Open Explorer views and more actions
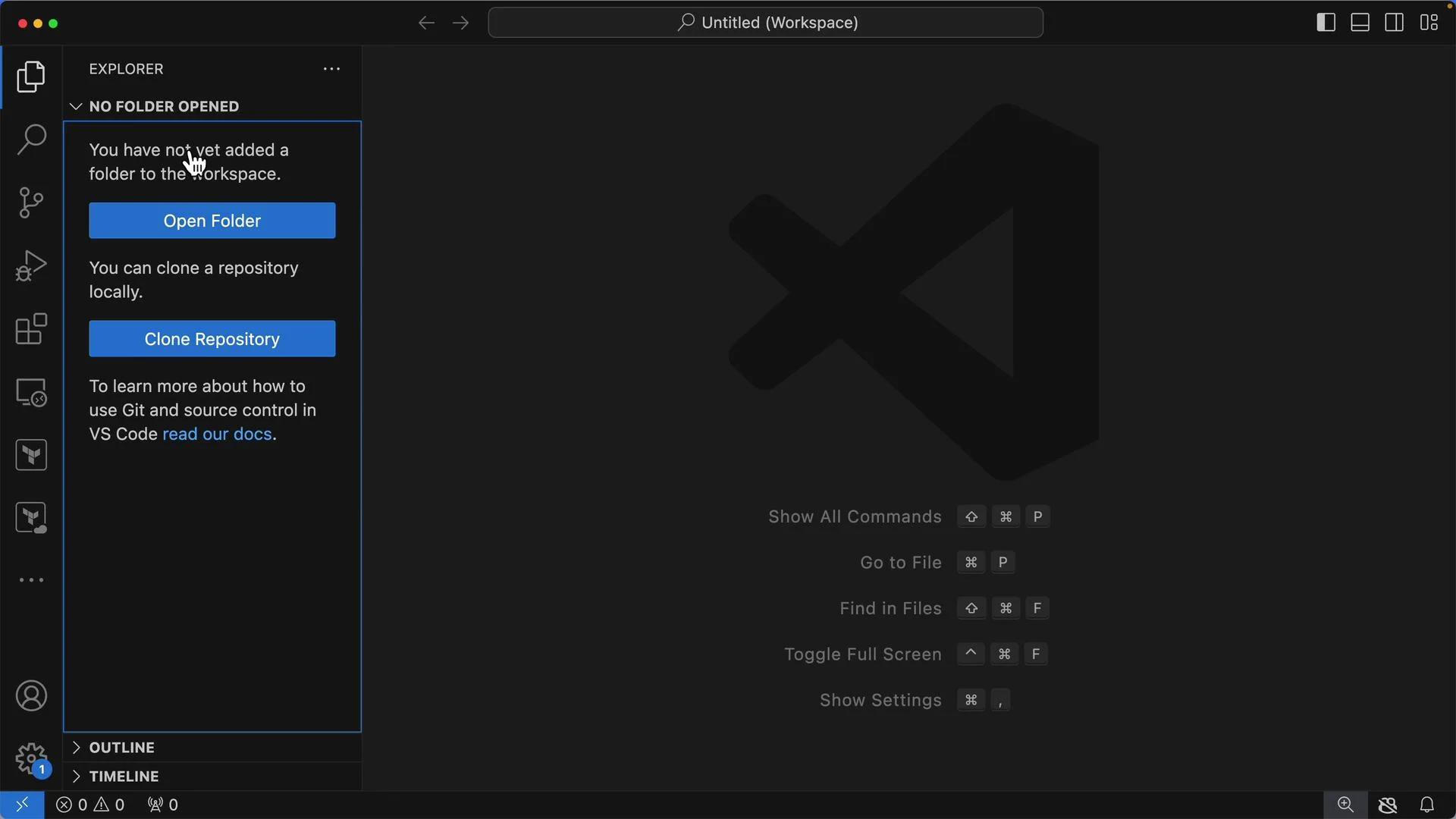1456x819 pixels. click(x=331, y=69)
